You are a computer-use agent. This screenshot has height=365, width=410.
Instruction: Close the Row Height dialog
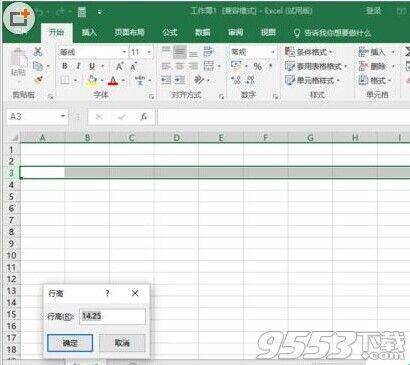[x=135, y=293]
